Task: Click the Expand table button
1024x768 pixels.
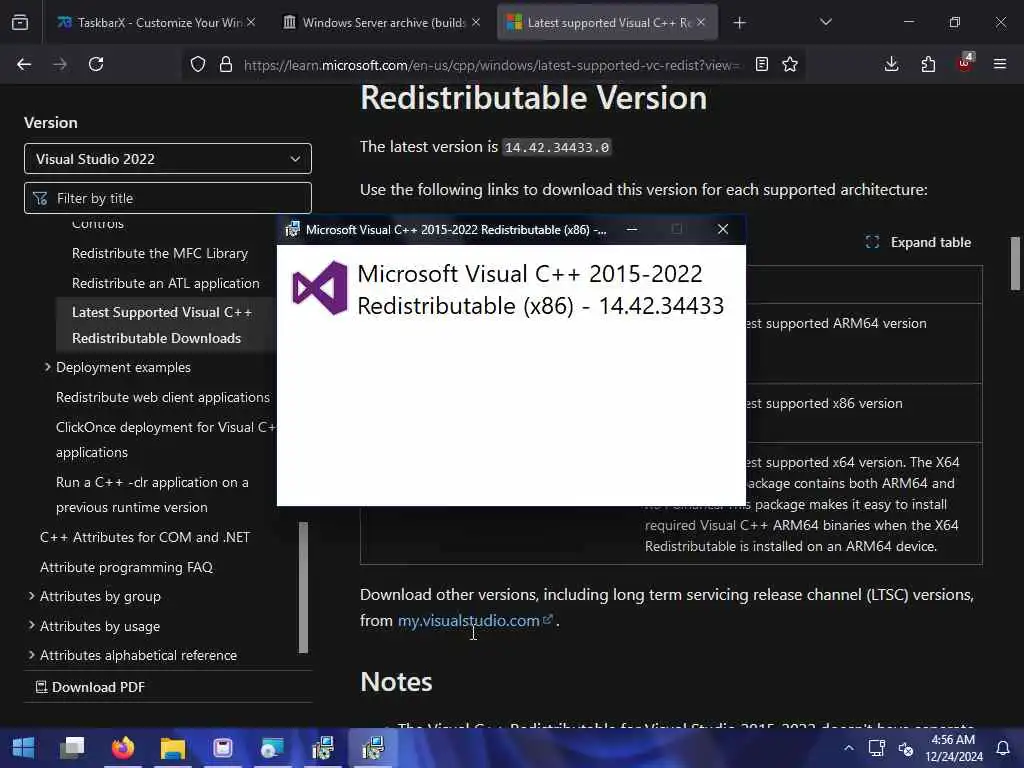Action: (918, 242)
